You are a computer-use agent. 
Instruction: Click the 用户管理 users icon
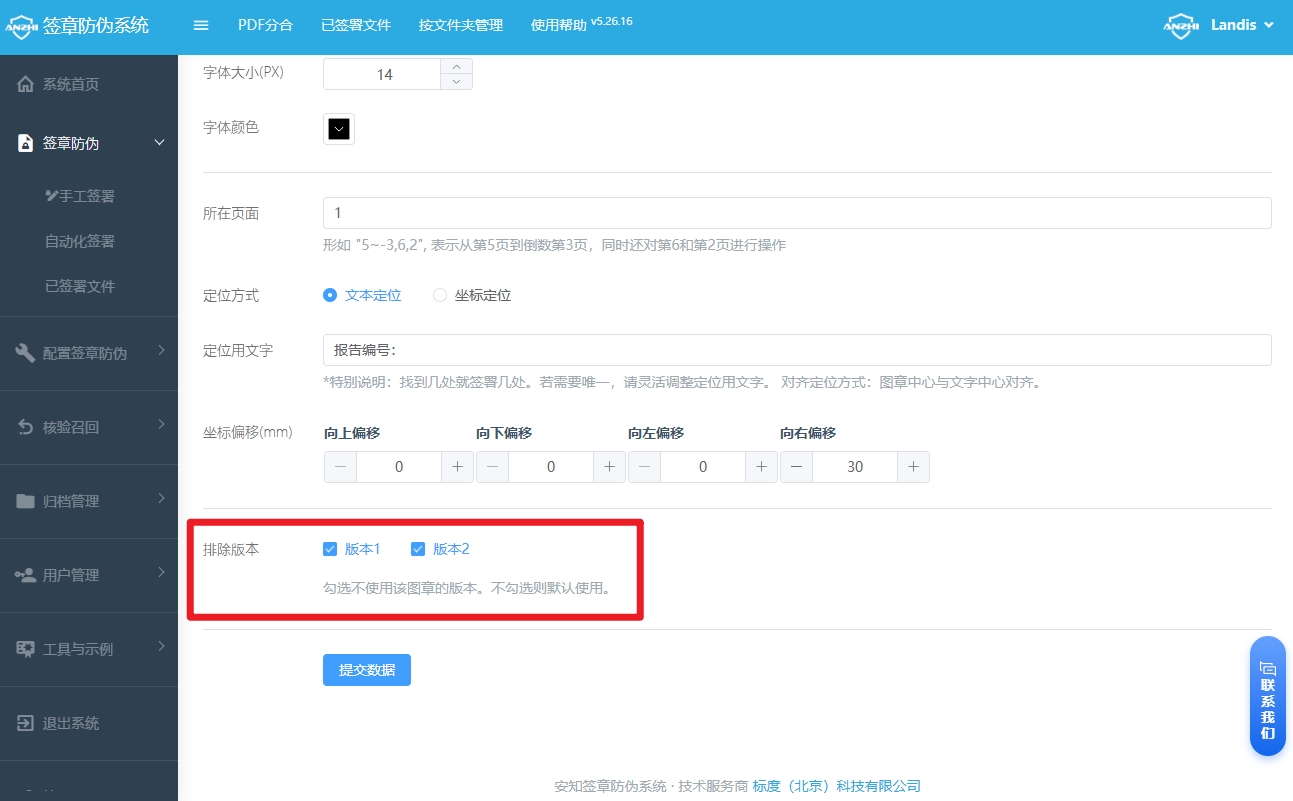(x=26, y=575)
